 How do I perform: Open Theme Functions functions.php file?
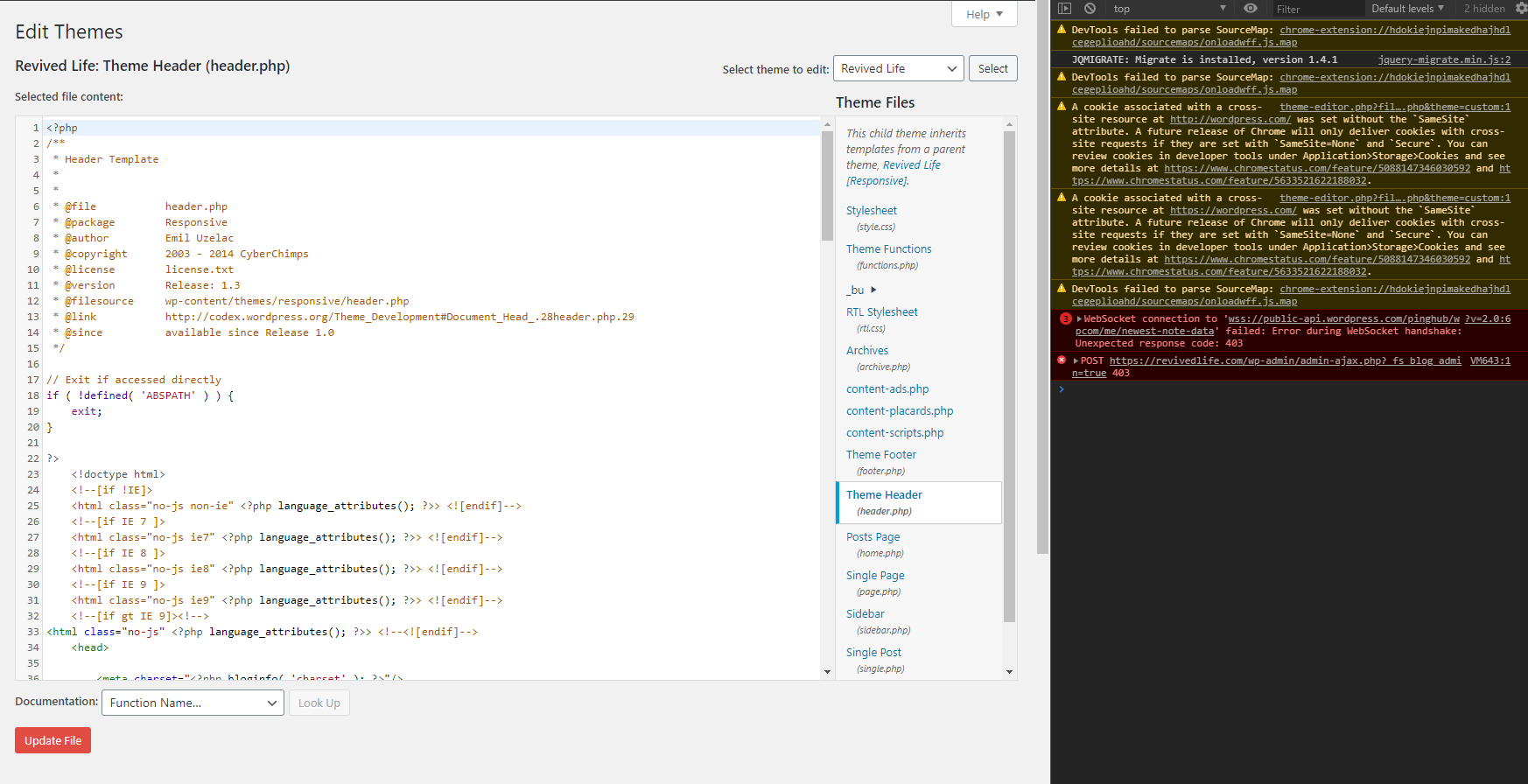pyautogui.click(x=888, y=249)
